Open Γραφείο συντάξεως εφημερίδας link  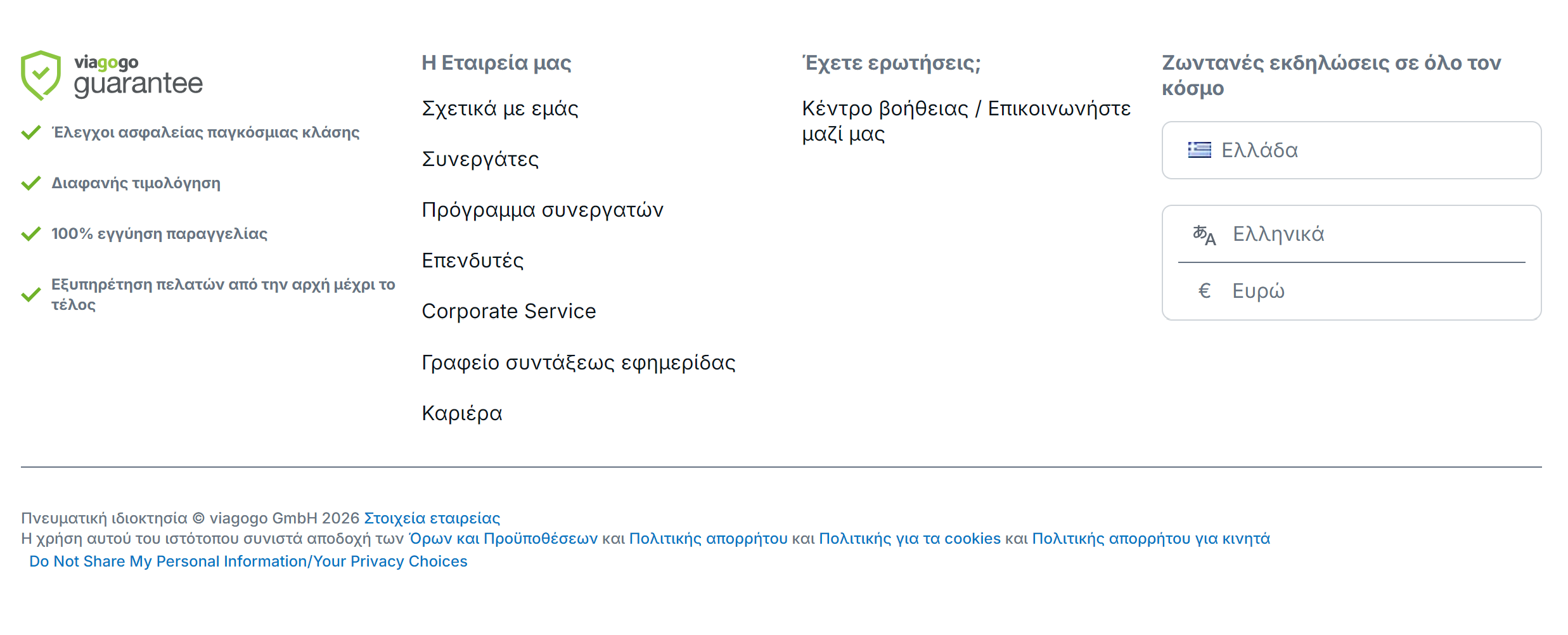tap(579, 362)
